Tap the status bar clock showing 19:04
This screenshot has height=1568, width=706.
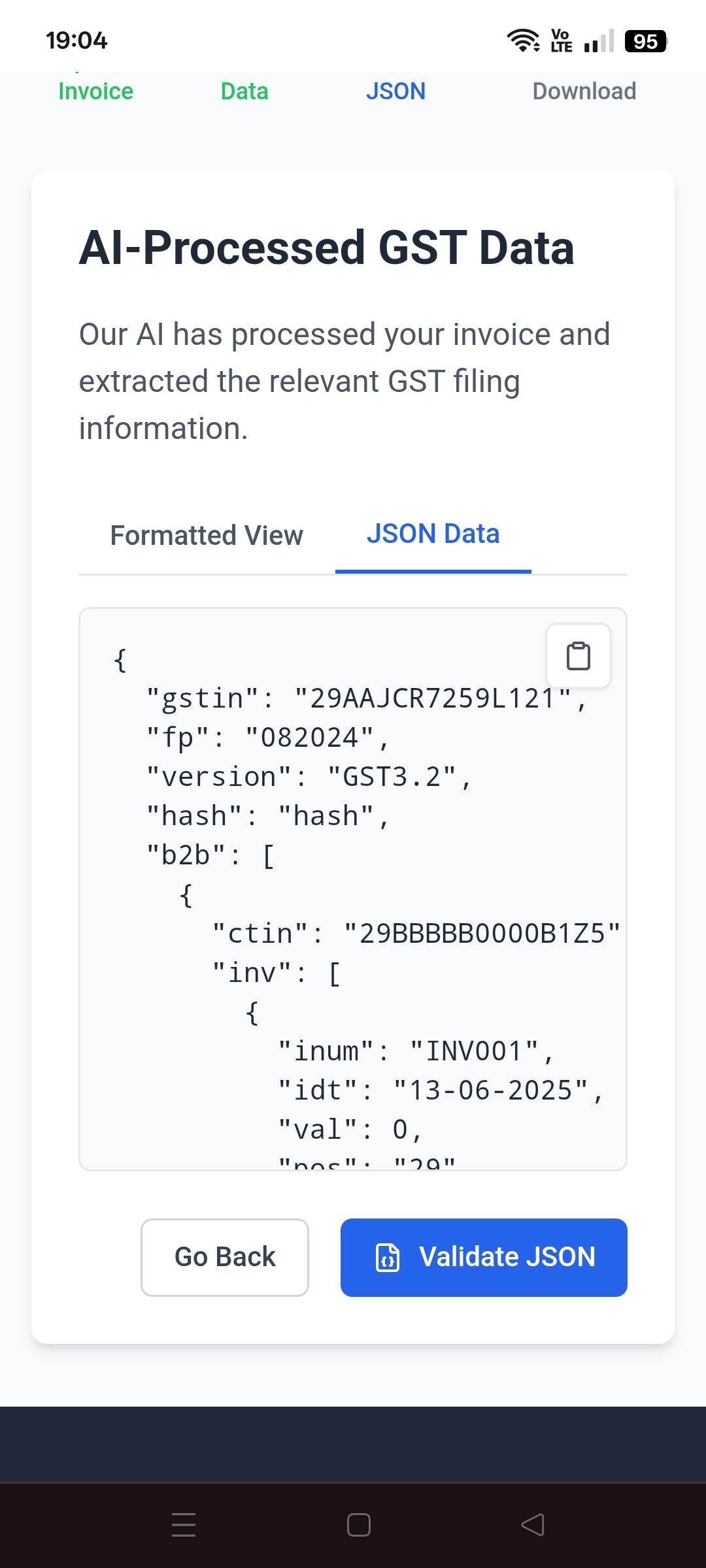pyautogui.click(x=76, y=41)
